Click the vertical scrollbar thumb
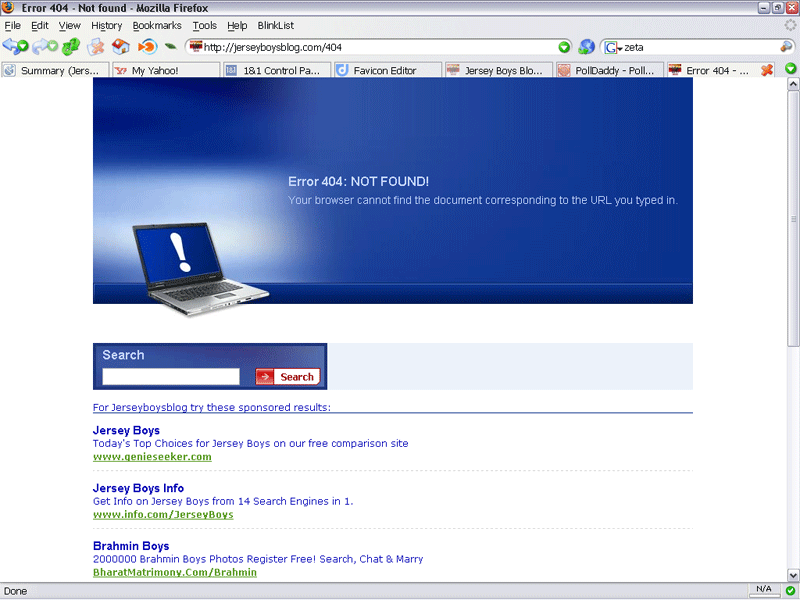Image resolution: width=800 pixels, height=600 pixels. tap(793, 219)
